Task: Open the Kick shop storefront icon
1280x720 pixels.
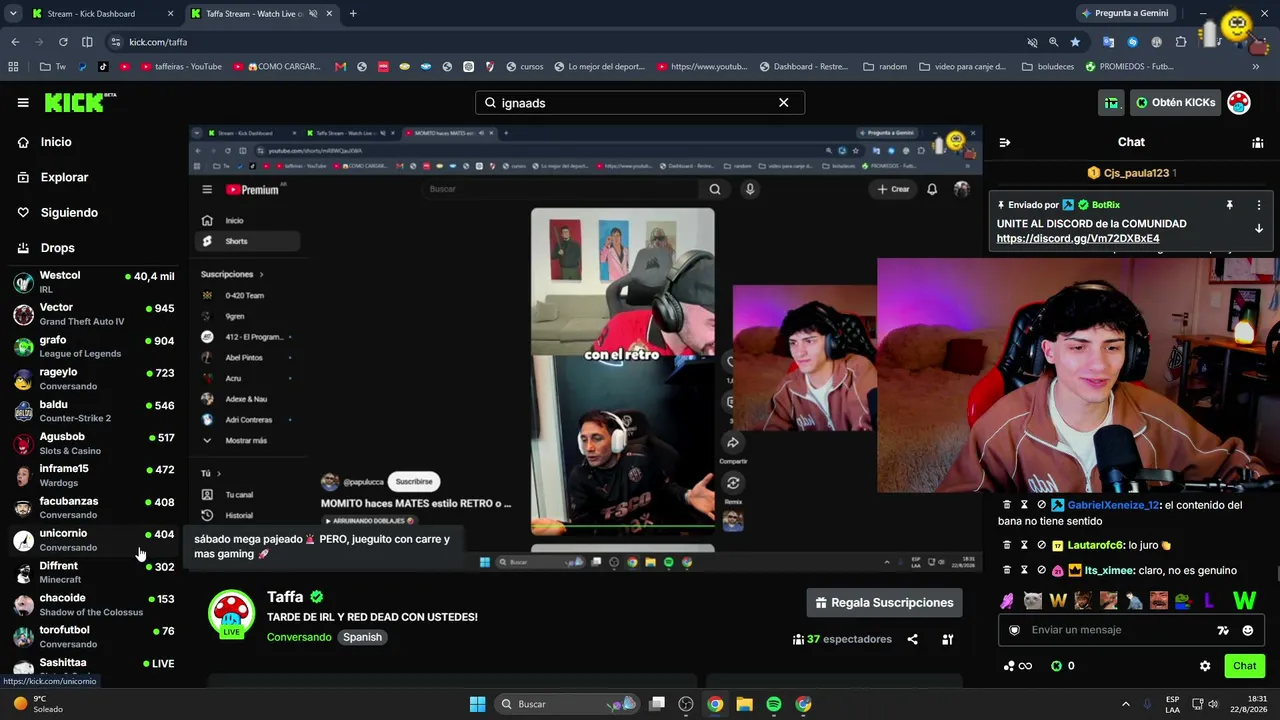Action: click(x=1111, y=102)
